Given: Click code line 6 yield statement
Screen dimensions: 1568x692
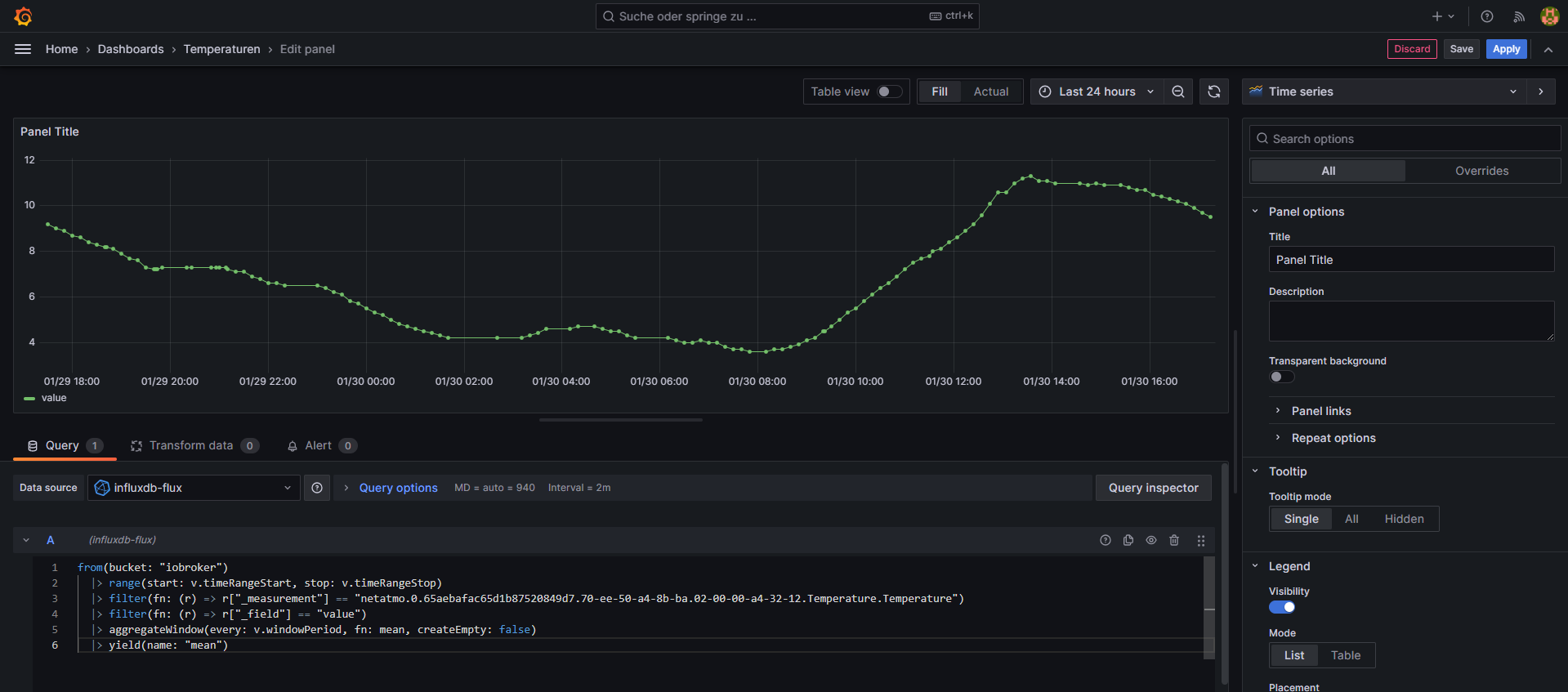Looking at the screenshot, I should coord(162,645).
